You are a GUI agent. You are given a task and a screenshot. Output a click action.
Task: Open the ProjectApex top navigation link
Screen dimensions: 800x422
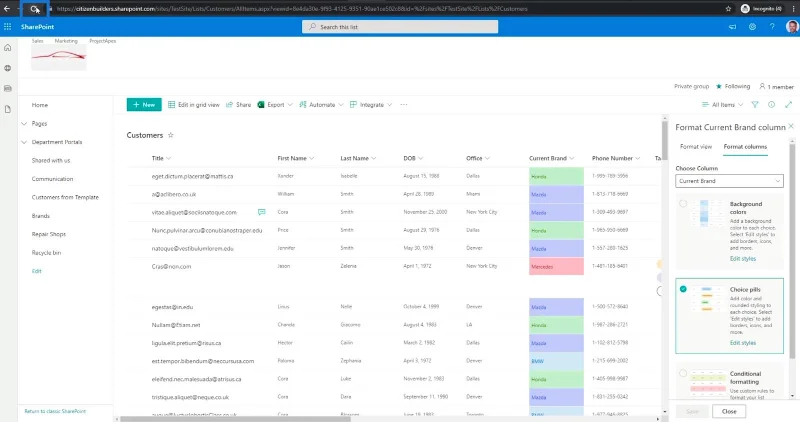tap(103, 41)
